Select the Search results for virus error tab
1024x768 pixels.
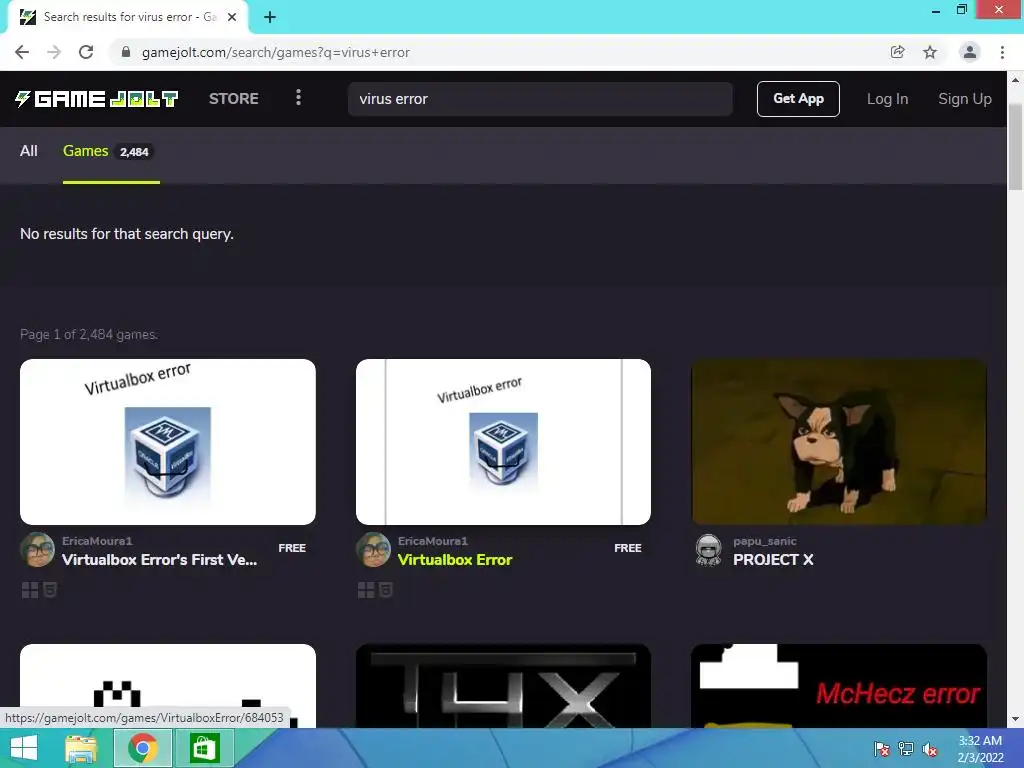[127, 17]
